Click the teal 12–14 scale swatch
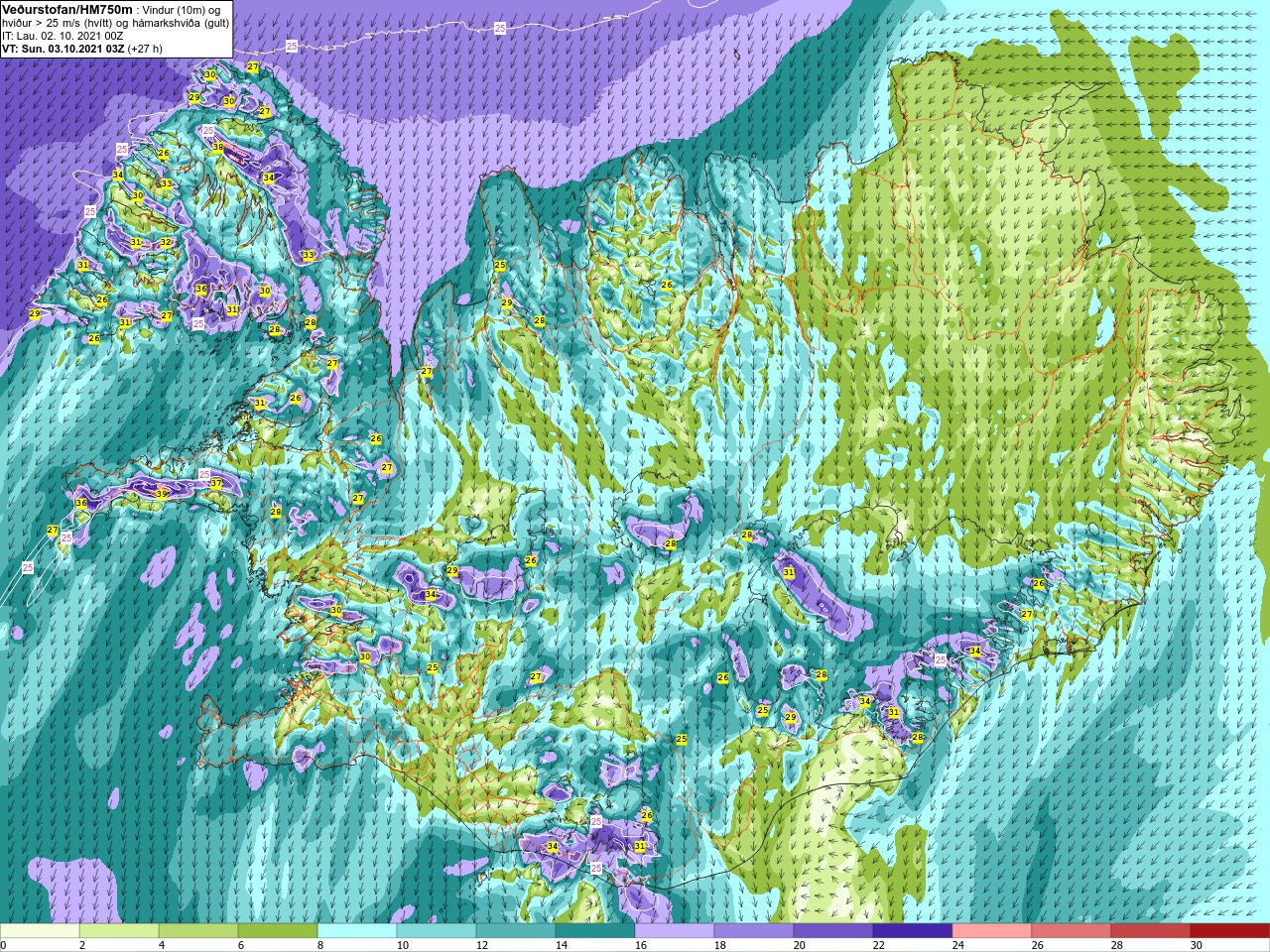 (516, 931)
